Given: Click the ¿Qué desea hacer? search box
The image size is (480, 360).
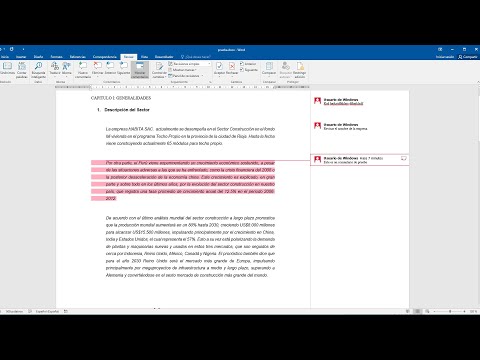Looking at the screenshot, I should tap(196, 57).
